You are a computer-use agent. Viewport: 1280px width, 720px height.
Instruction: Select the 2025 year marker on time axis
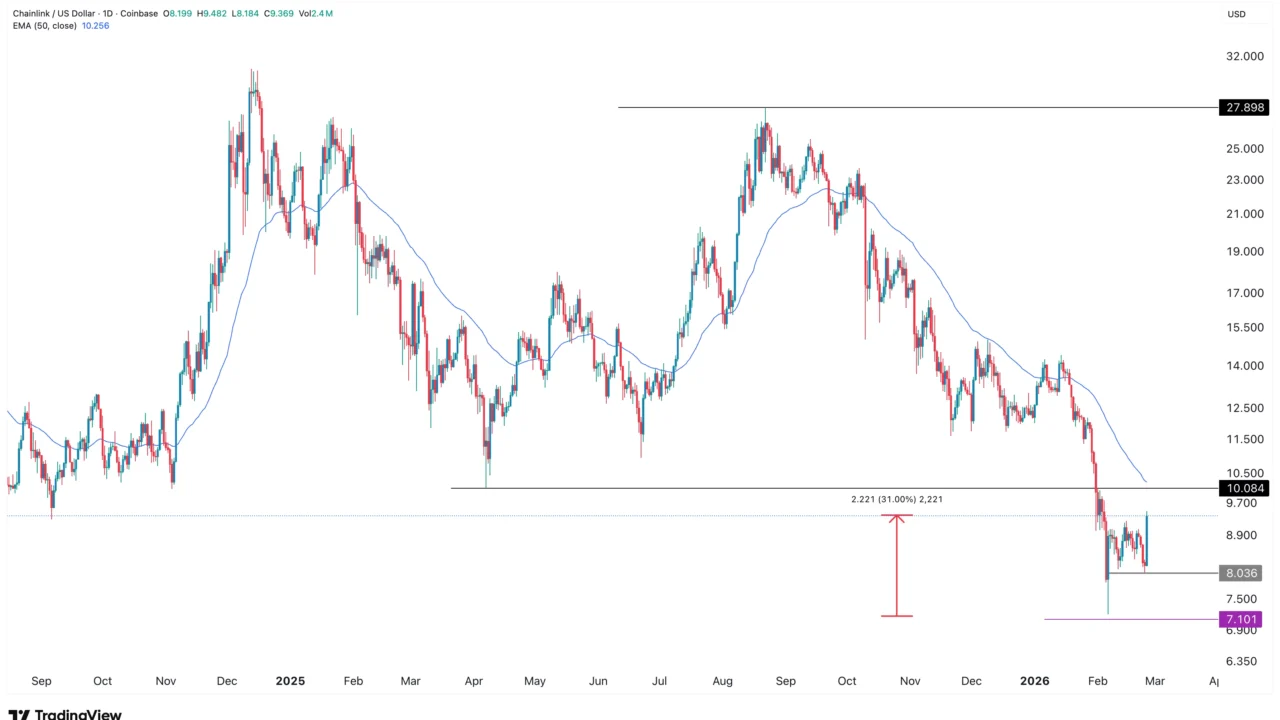click(290, 681)
